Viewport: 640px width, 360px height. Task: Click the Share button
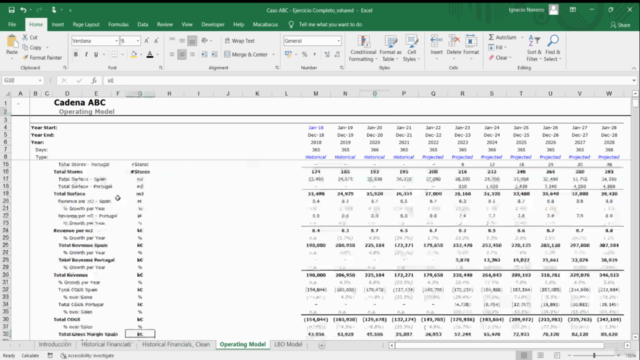620,25
